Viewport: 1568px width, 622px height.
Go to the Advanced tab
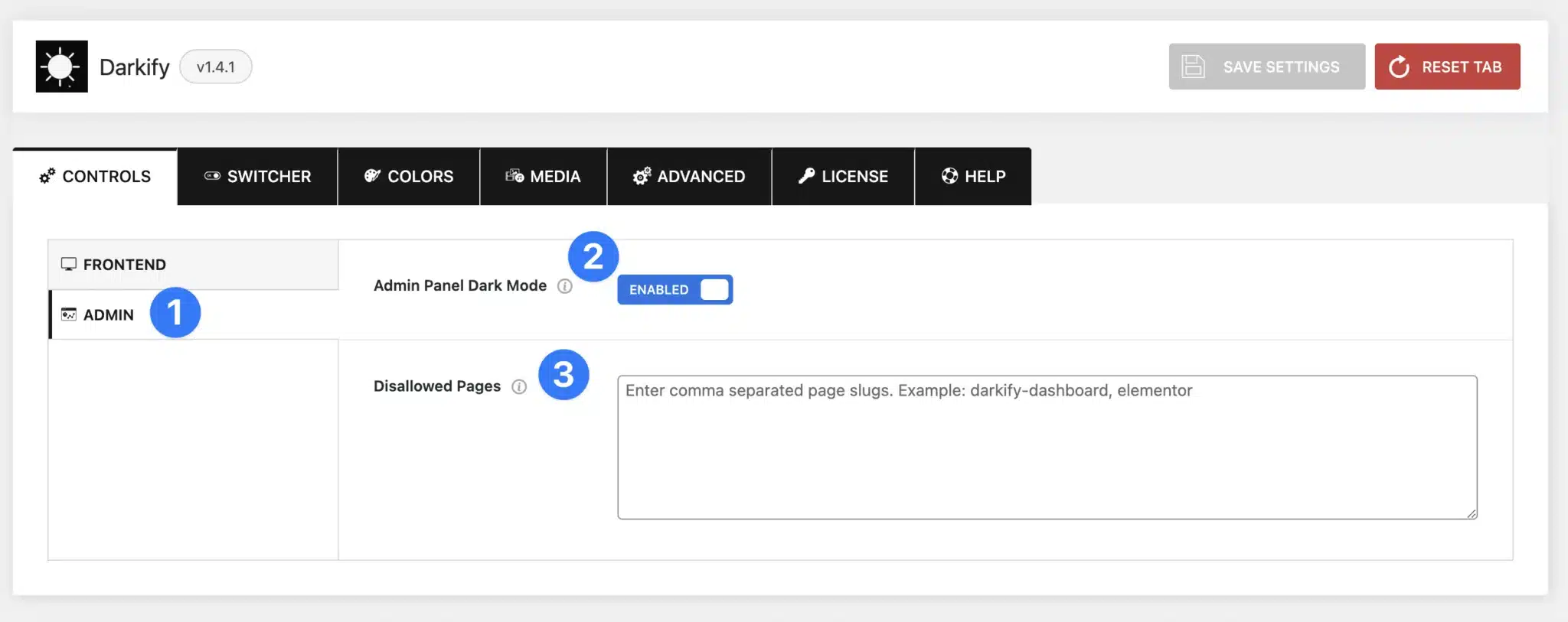coord(689,177)
